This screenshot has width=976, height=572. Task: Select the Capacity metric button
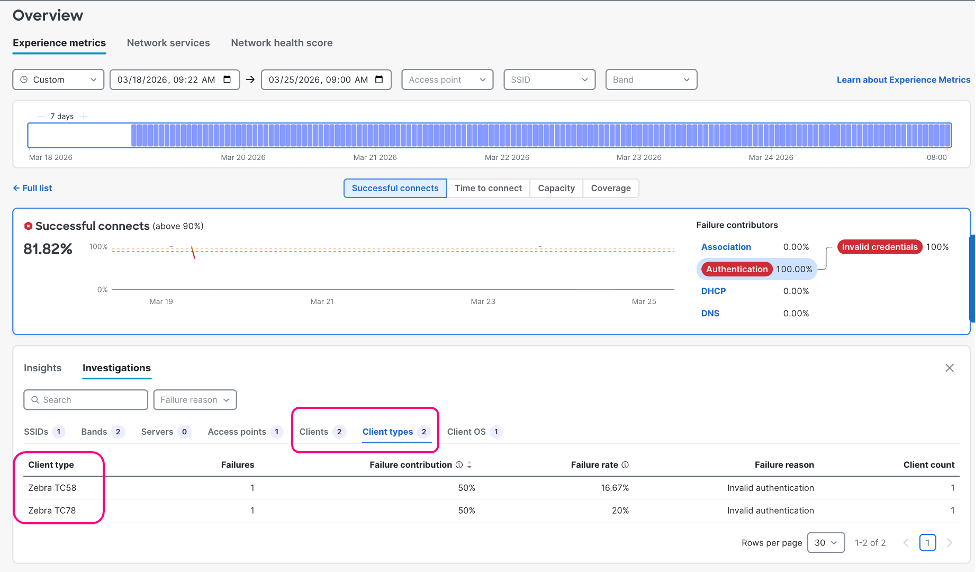click(556, 188)
